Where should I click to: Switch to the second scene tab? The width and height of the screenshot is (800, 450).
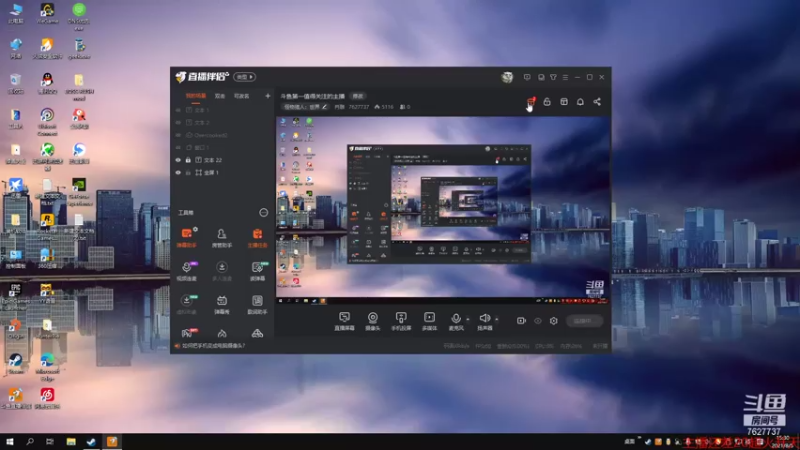pyautogui.click(x=219, y=96)
